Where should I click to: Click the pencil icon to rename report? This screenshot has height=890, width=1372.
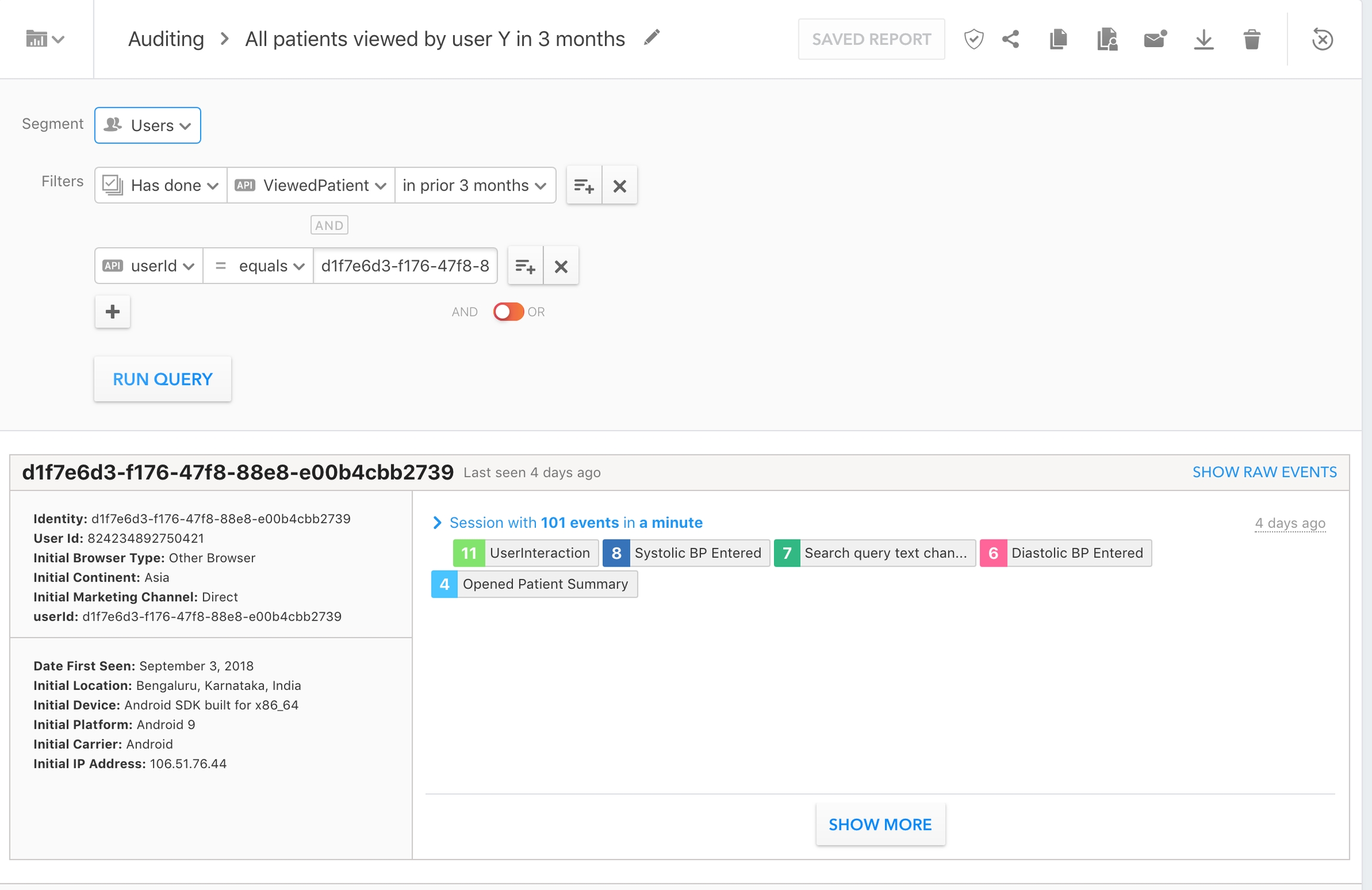(652, 38)
